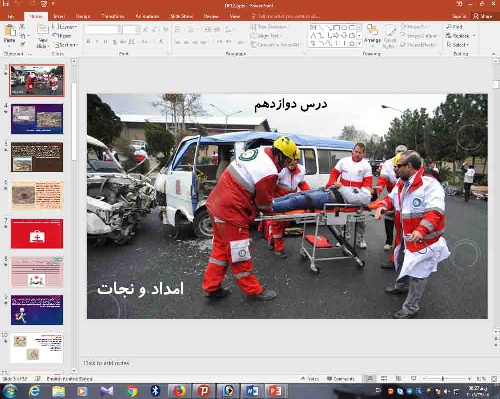Fit slide to current window icon
Screen dimensions: 500x399
coord(494,379)
